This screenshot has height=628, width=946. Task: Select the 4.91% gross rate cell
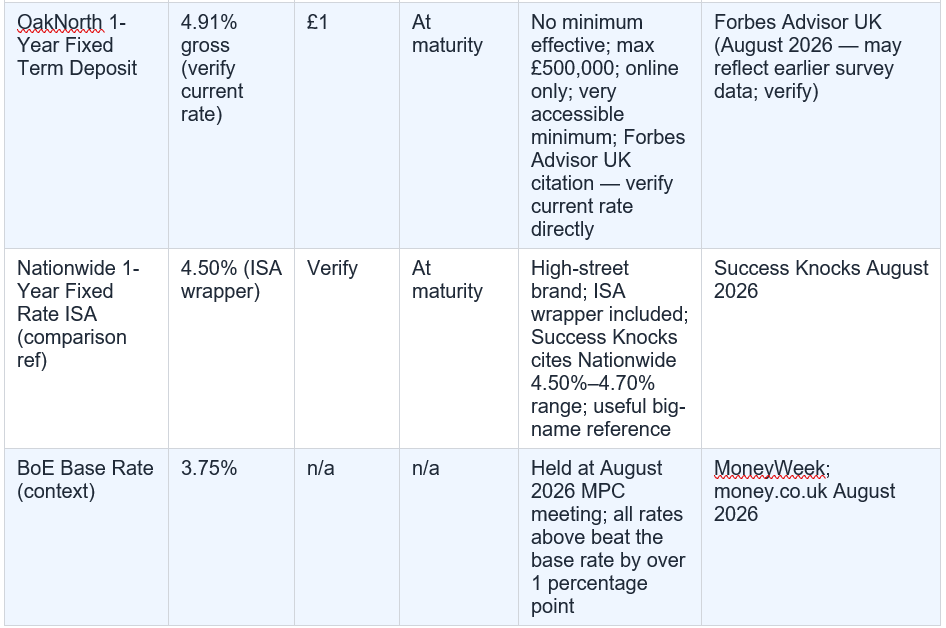(231, 125)
